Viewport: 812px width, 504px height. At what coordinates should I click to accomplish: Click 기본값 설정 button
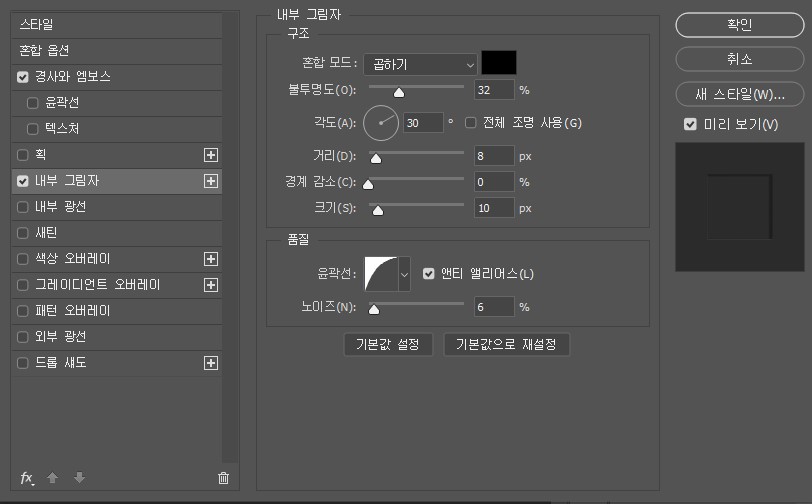(388, 344)
